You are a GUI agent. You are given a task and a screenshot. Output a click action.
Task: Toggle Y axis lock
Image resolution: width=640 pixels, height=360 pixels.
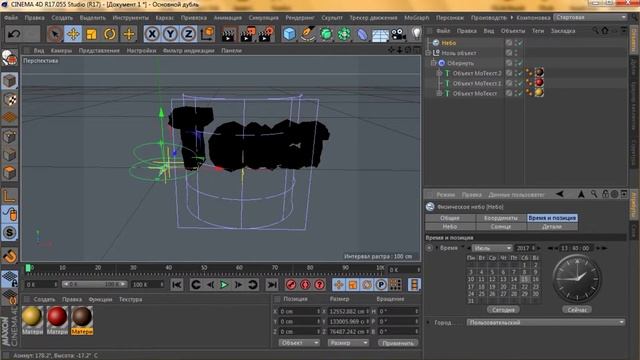point(170,34)
